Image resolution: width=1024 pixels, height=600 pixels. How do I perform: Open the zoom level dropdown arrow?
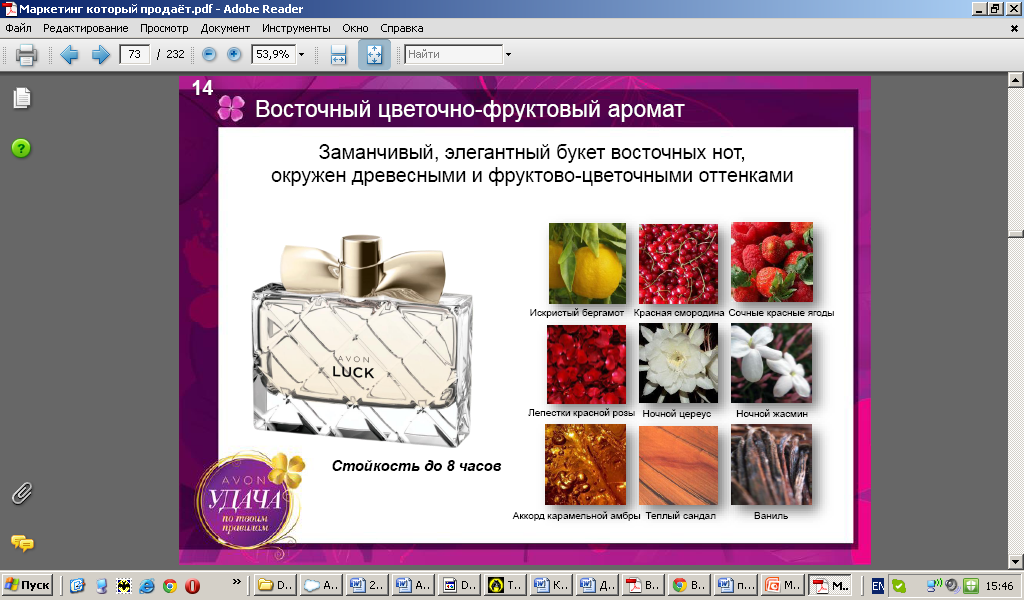[x=302, y=54]
